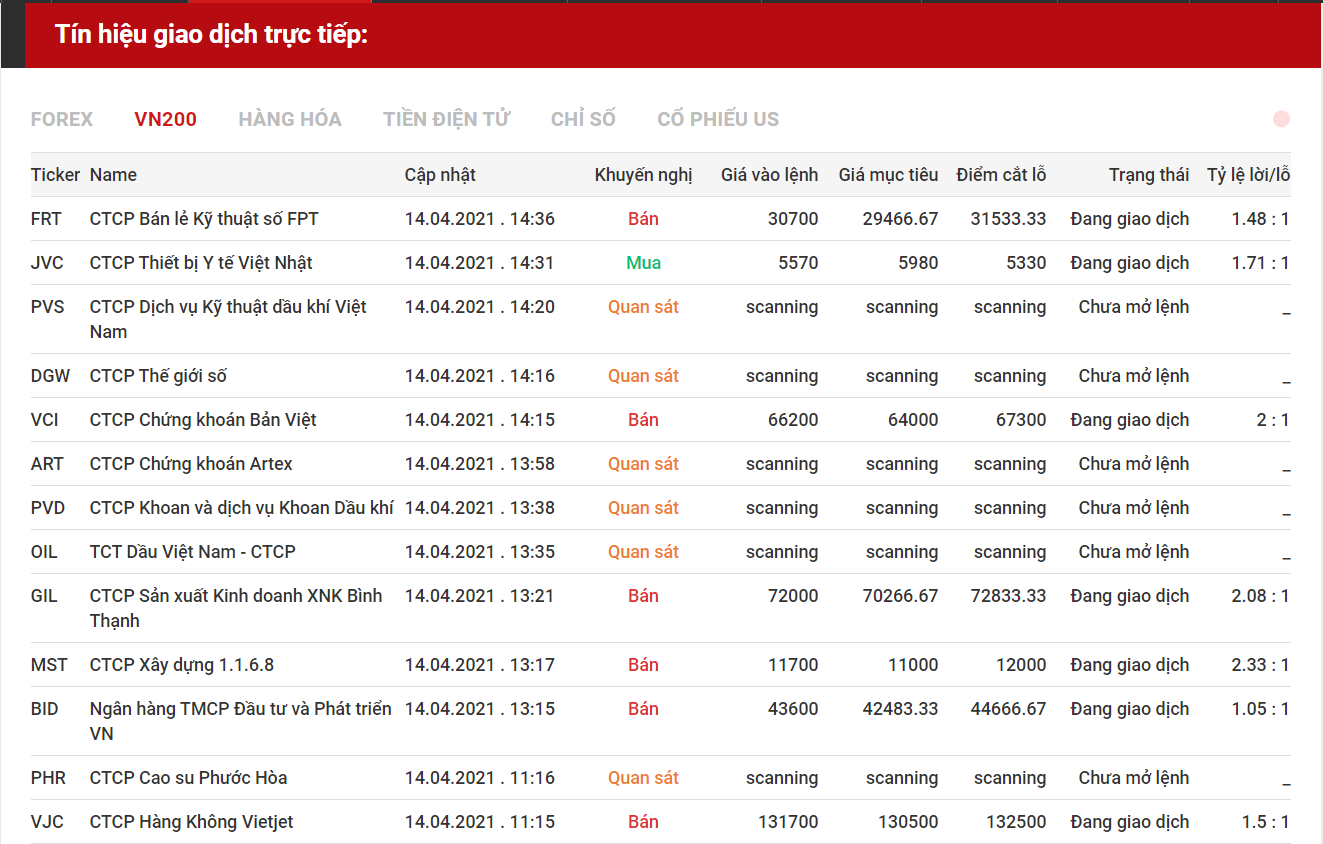Open the TIỀN ĐIỆN TỬ tab
Screen dimensions: 1323x844
[446, 119]
